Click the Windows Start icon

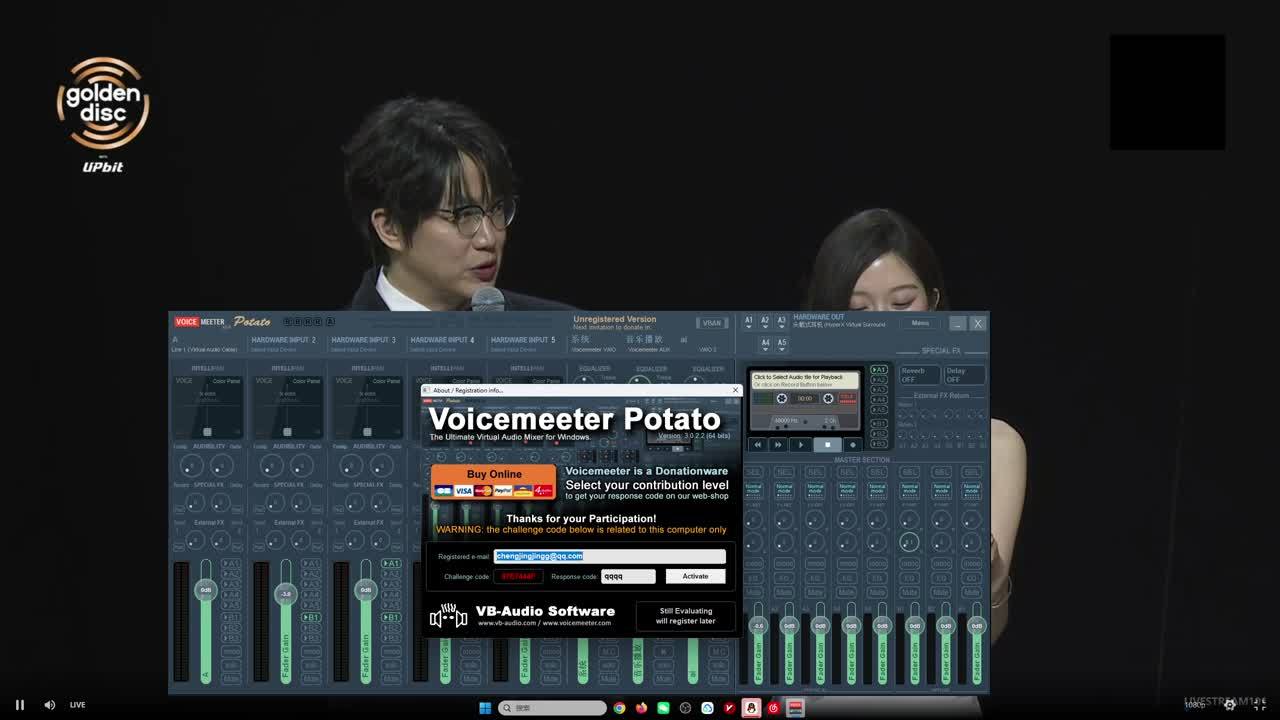tap(485, 708)
